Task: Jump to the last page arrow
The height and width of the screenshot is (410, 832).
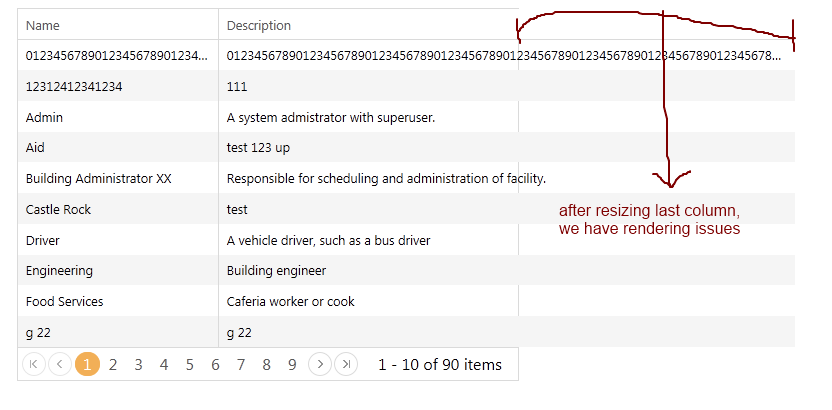Action: pos(346,365)
